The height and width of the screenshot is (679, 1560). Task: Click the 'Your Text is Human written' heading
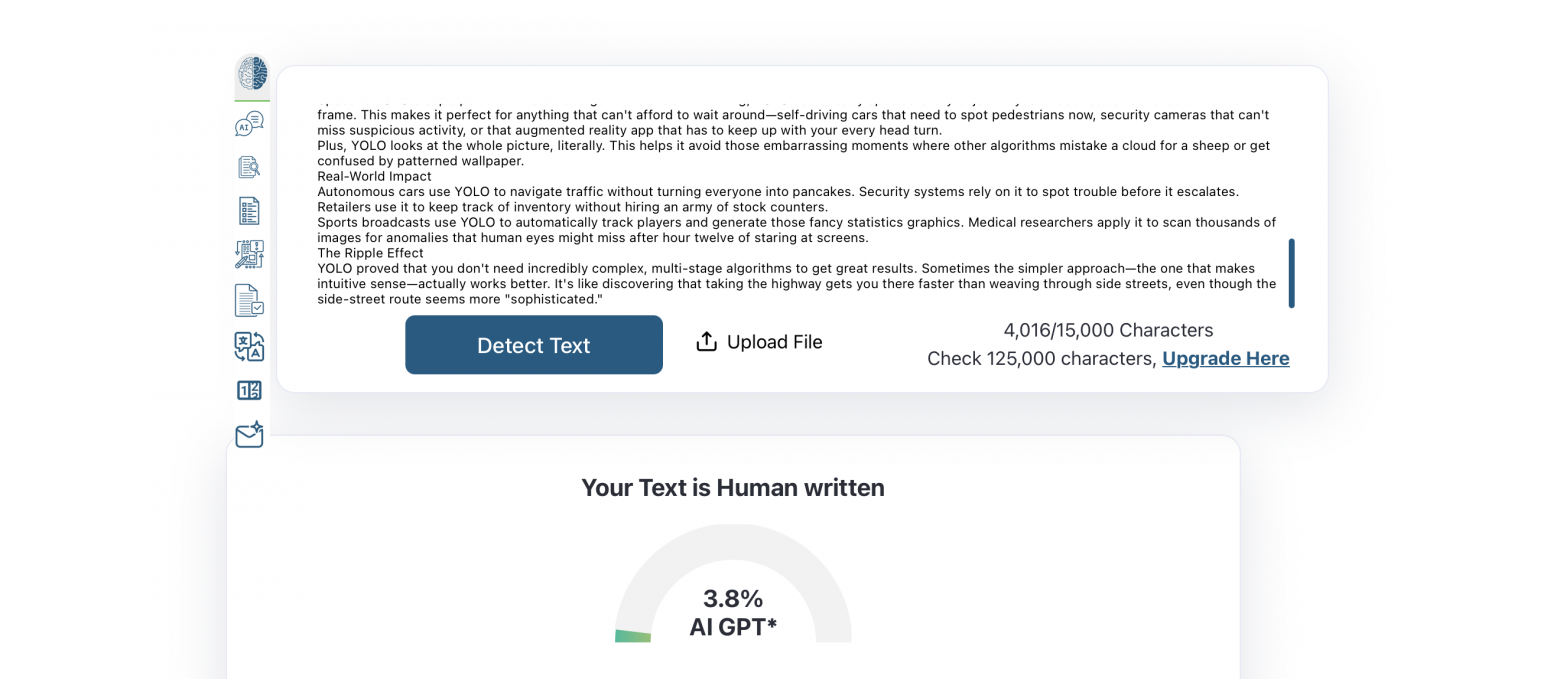[733, 488]
